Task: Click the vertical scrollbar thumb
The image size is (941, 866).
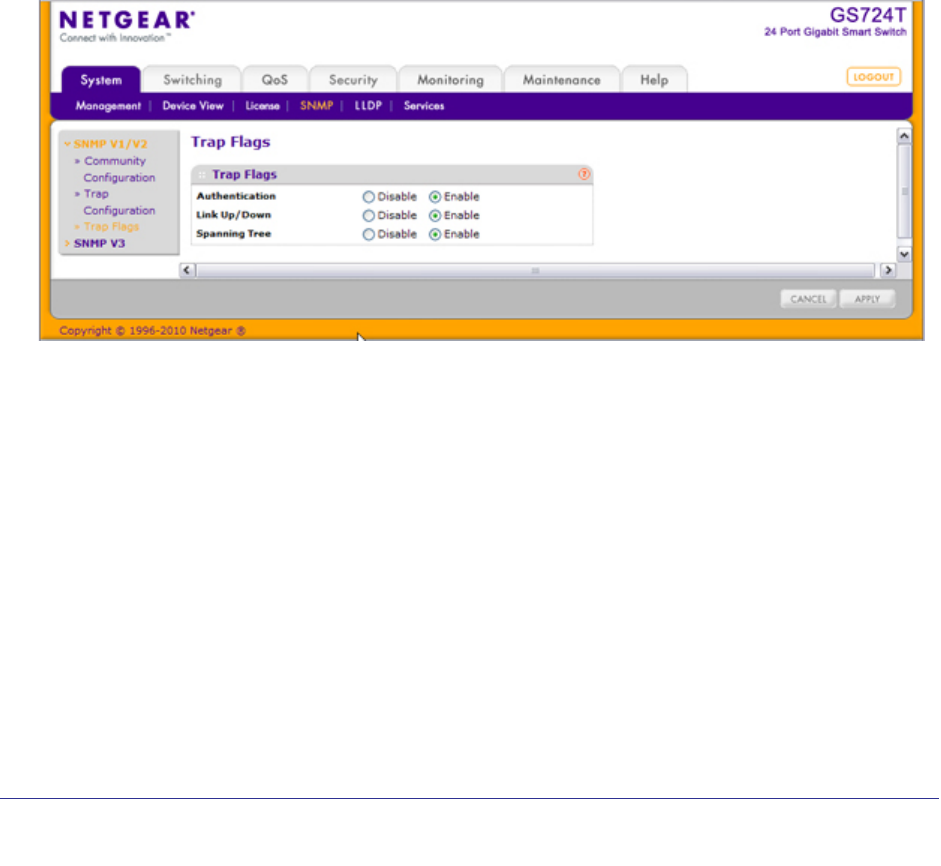Action: click(904, 191)
